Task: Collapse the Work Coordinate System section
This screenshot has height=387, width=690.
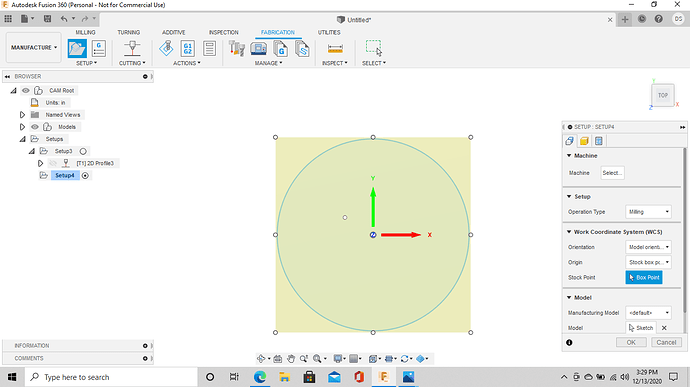Action: [x=569, y=232]
